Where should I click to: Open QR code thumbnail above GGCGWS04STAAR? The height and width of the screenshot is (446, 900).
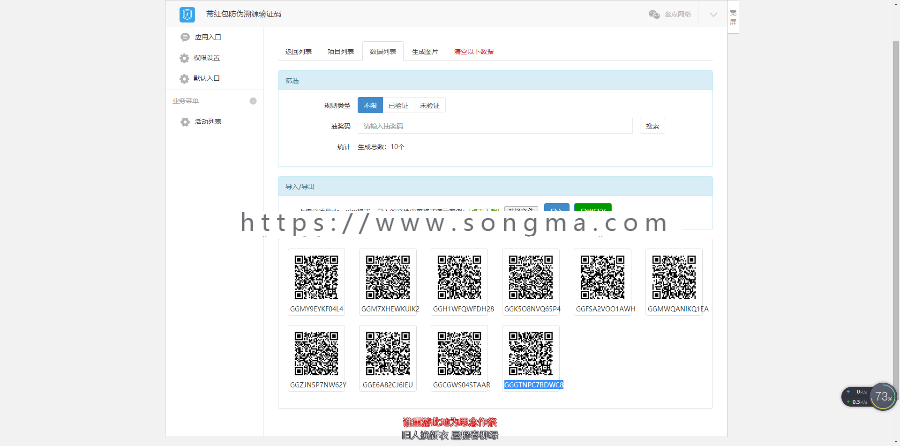(459, 354)
